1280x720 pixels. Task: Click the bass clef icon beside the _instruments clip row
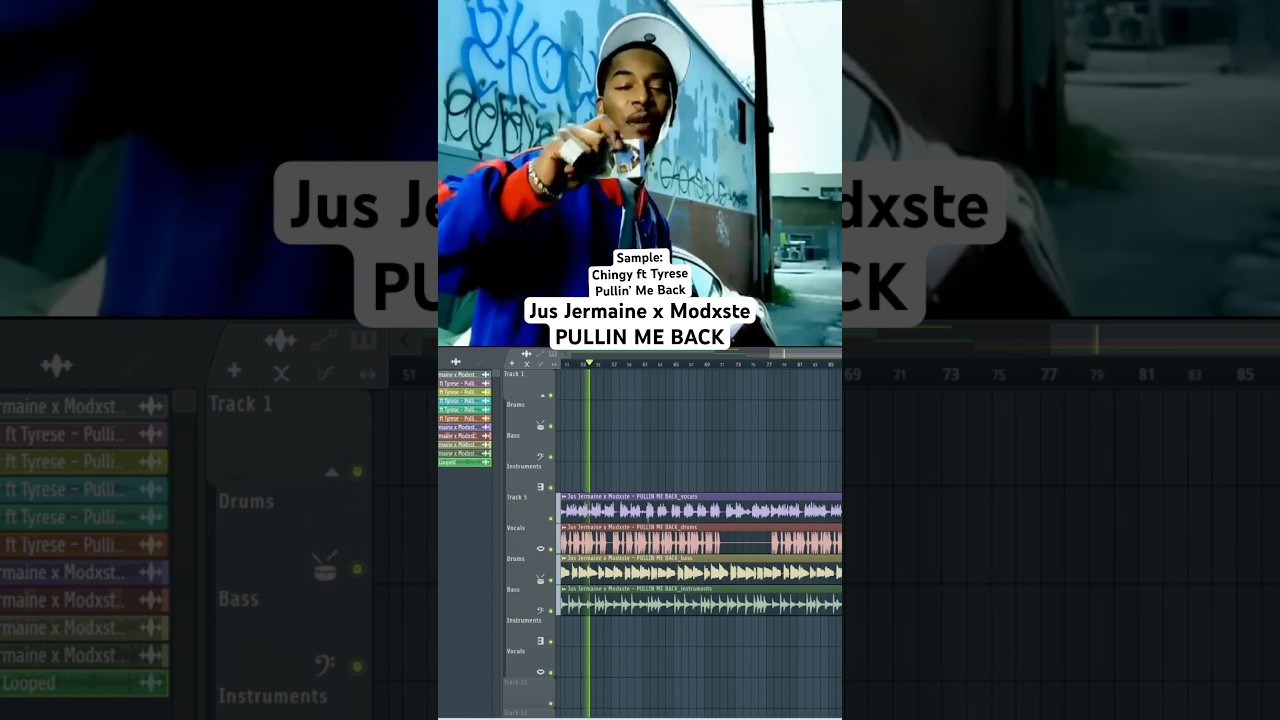click(541, 610)
